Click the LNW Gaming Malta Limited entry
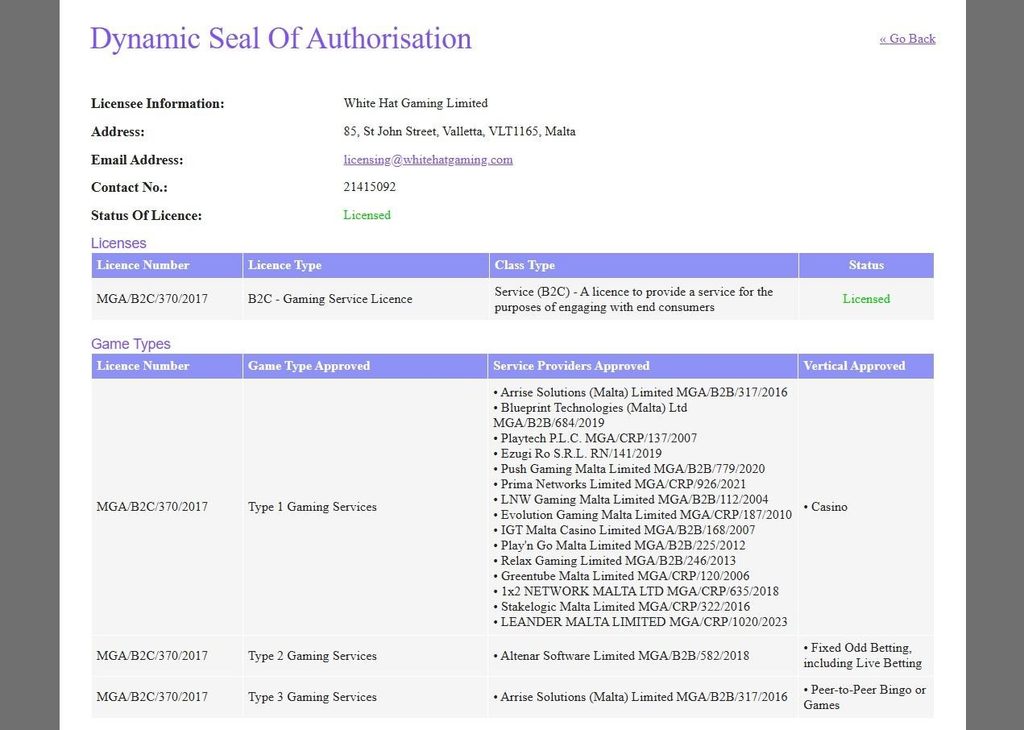Screen dimensions: 1024x730 (631, 500)
